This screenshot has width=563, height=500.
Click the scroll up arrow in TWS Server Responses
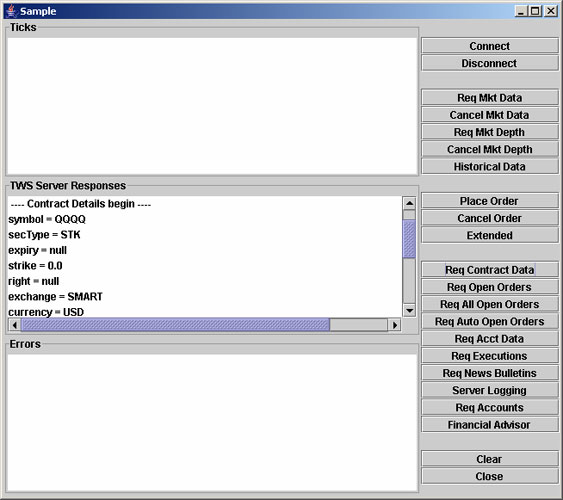pyautogui.click(x=409, y=204)
